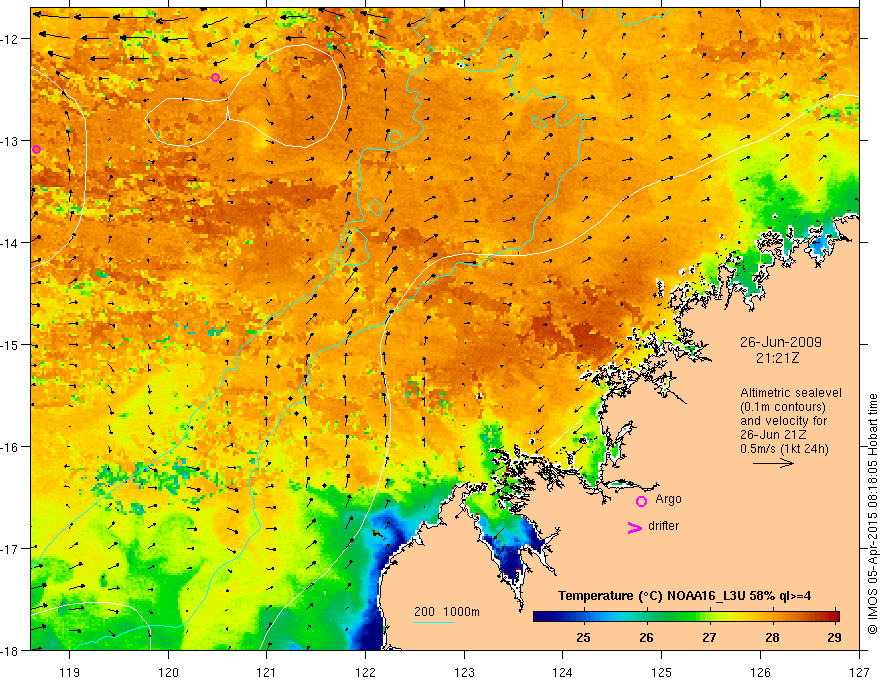The width and height of the screenshot is (880, 680).
Task: Click the '26-Jun-2009' date text
Action: tap(781, 342)
